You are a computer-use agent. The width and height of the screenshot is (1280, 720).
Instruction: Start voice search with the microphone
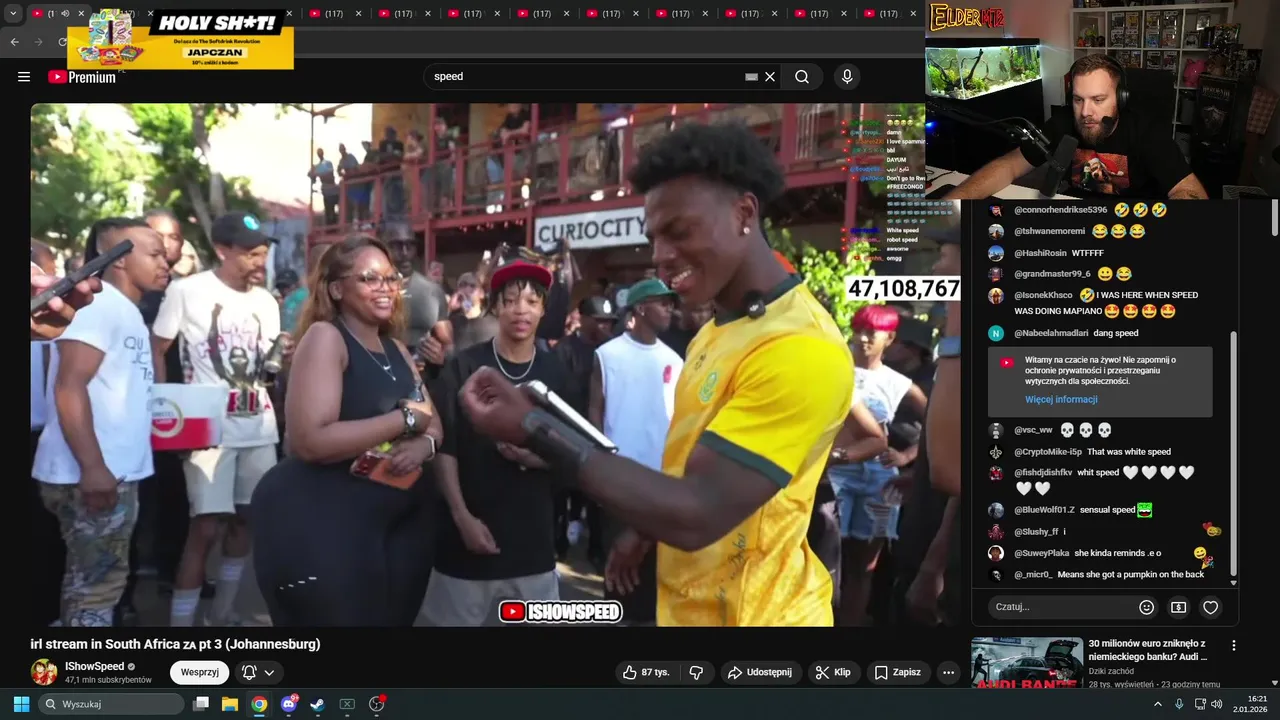pyautogui.click(x=847, y=77)
